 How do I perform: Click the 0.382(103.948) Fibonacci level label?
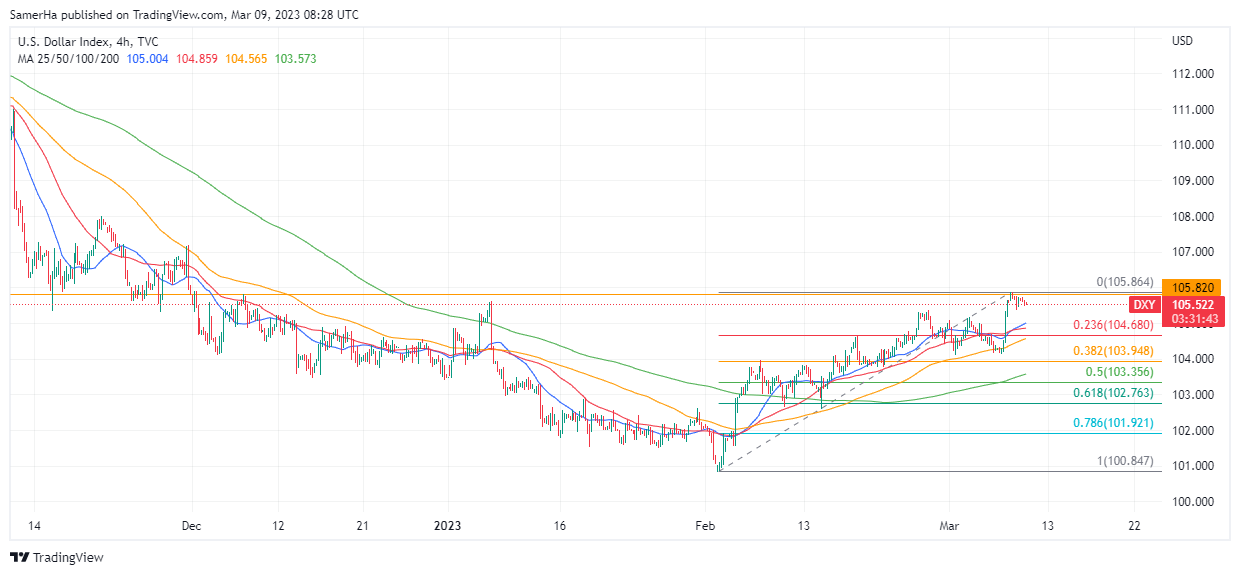coord(1113,351)
